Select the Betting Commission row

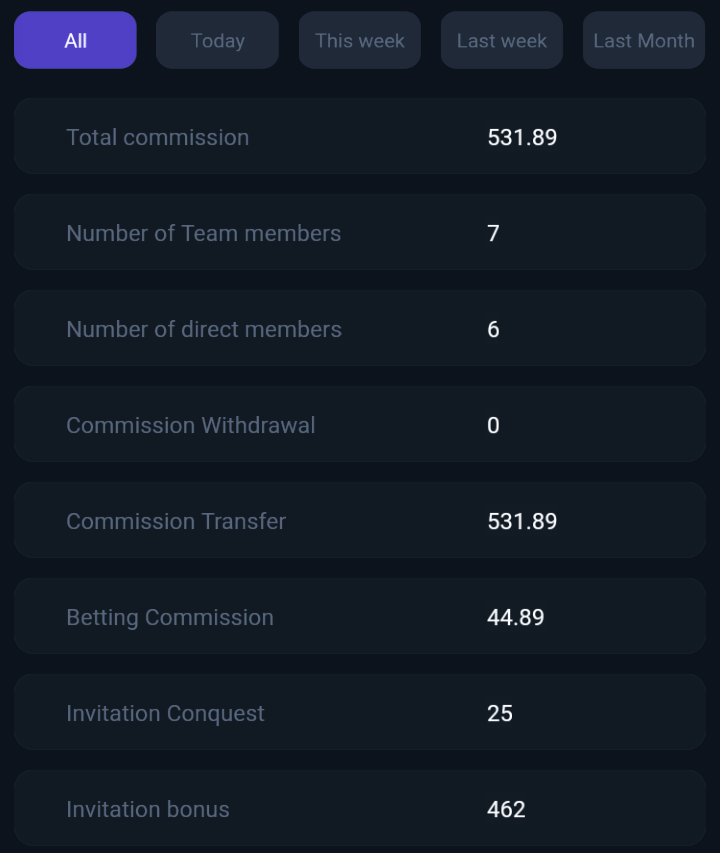[360, 616]
